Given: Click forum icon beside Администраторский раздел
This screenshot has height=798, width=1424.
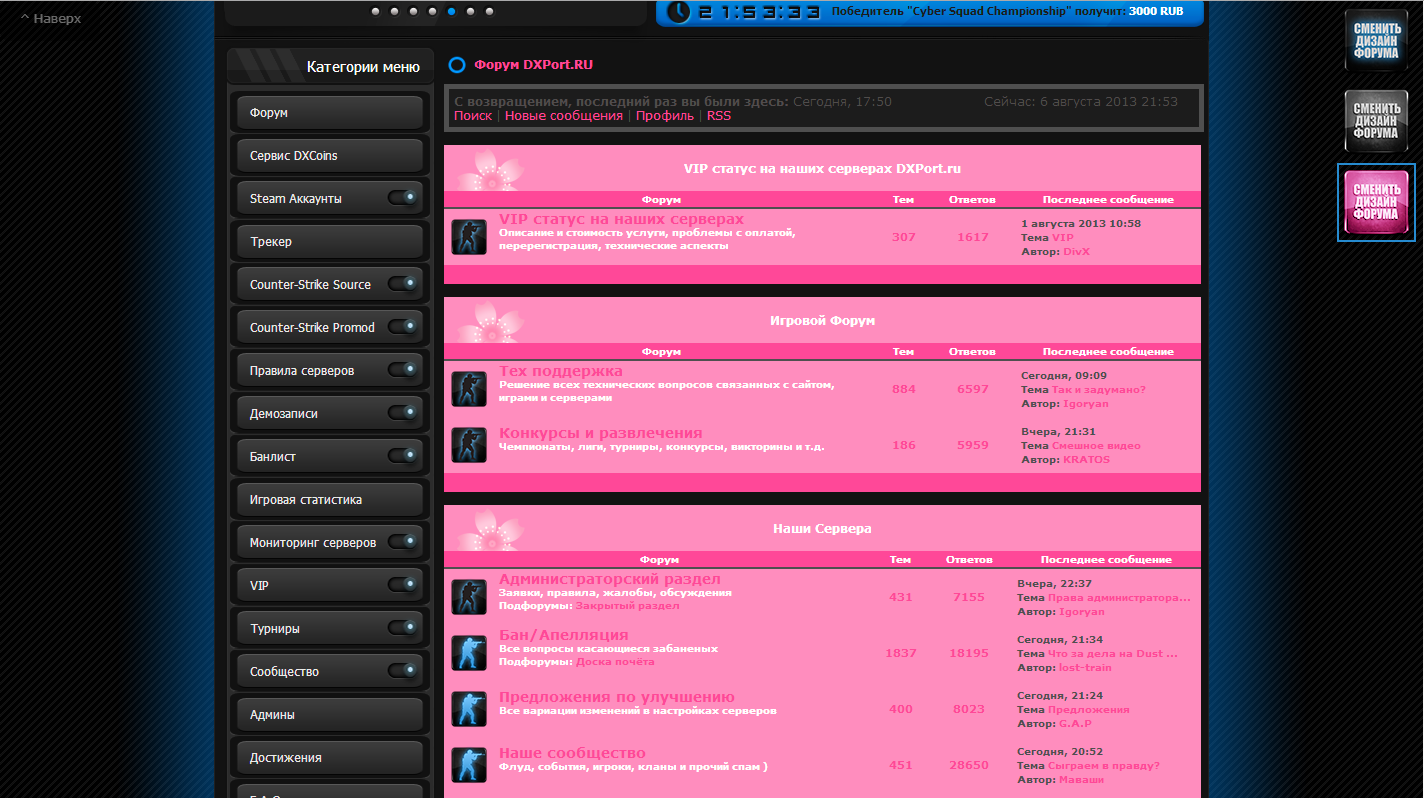Looking at the screenshot, I should tap(469, 597).
